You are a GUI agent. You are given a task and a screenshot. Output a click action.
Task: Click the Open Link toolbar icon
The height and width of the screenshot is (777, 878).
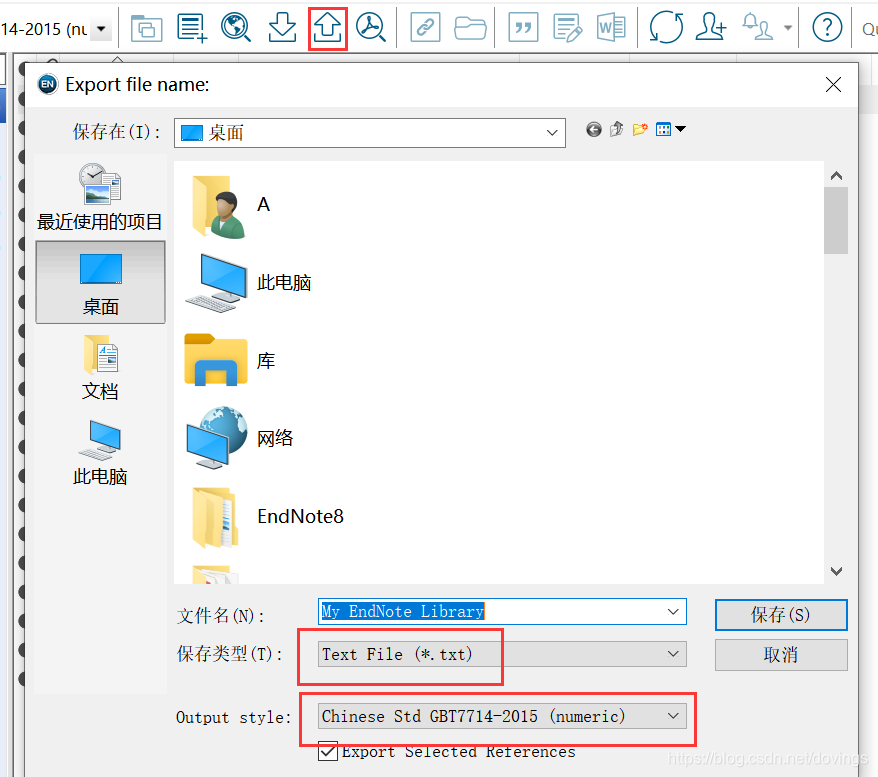pyautogui.click(x=425, y=27)
